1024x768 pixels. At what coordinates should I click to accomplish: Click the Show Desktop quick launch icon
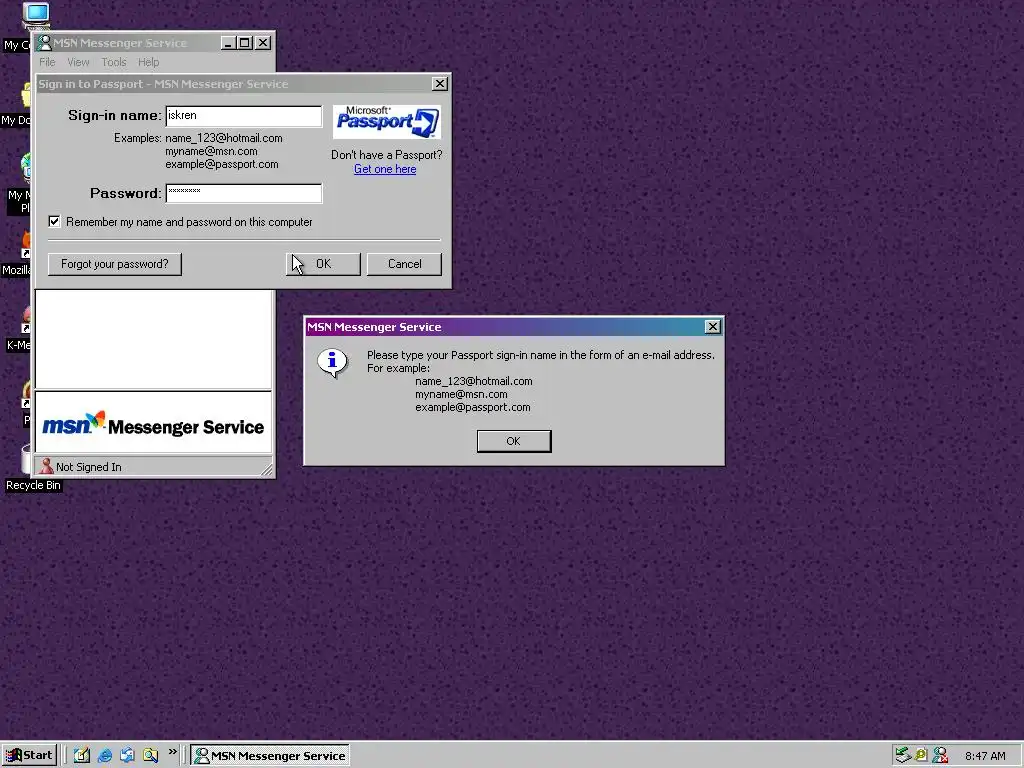82,756
